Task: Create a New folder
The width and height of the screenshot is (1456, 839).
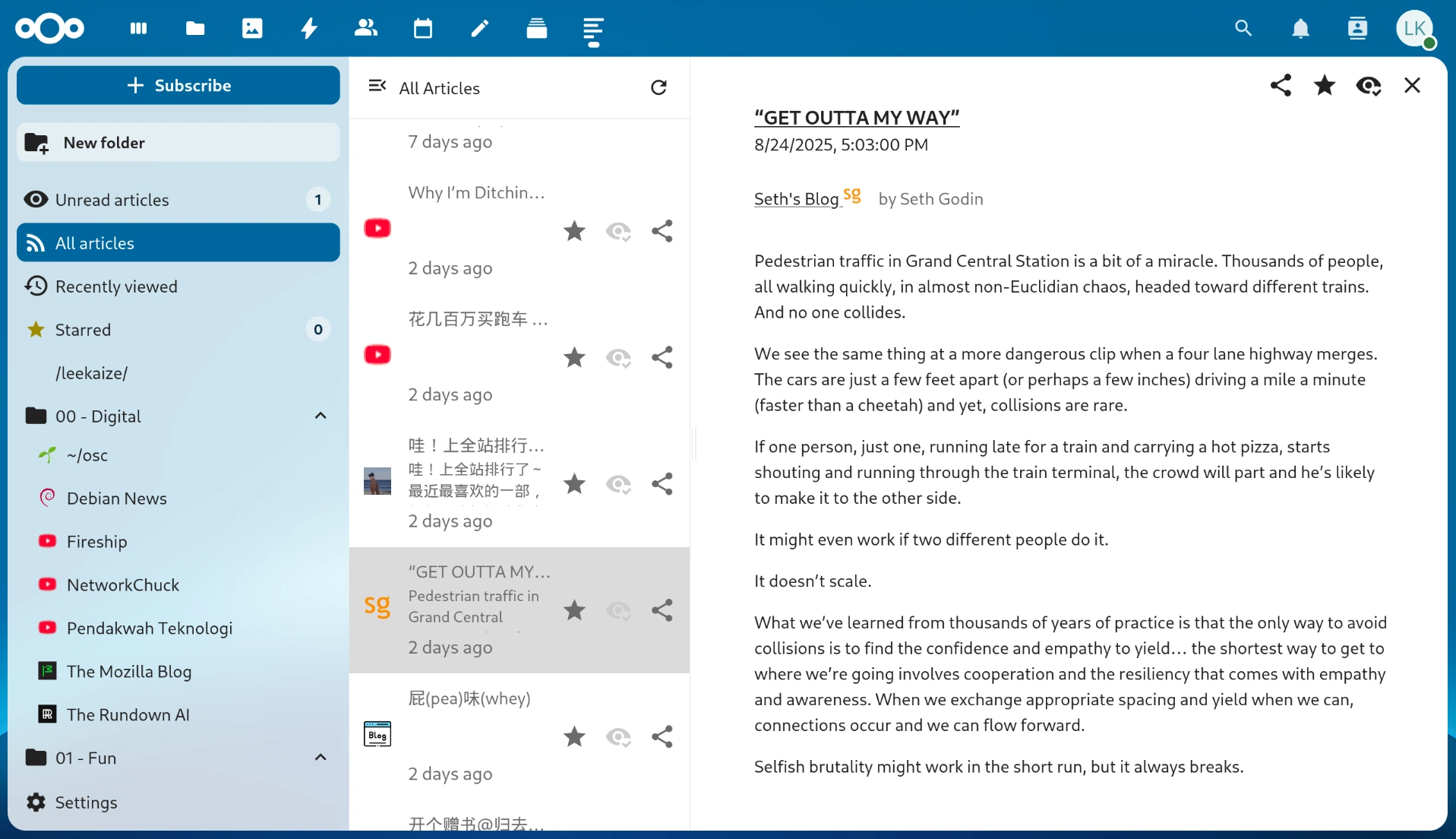Action: click(178, 142)
